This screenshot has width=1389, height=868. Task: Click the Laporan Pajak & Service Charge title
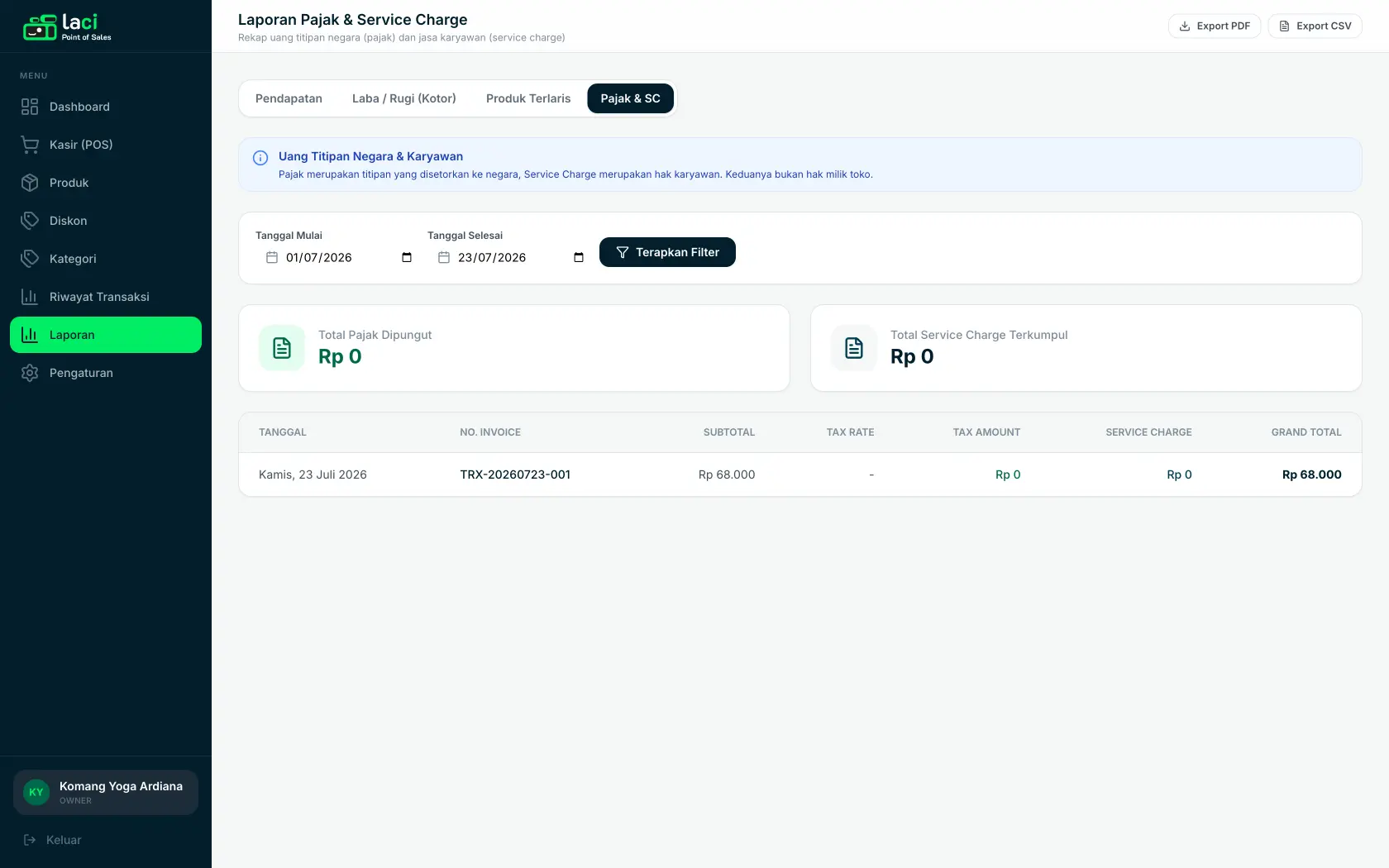tap(353, 20)
